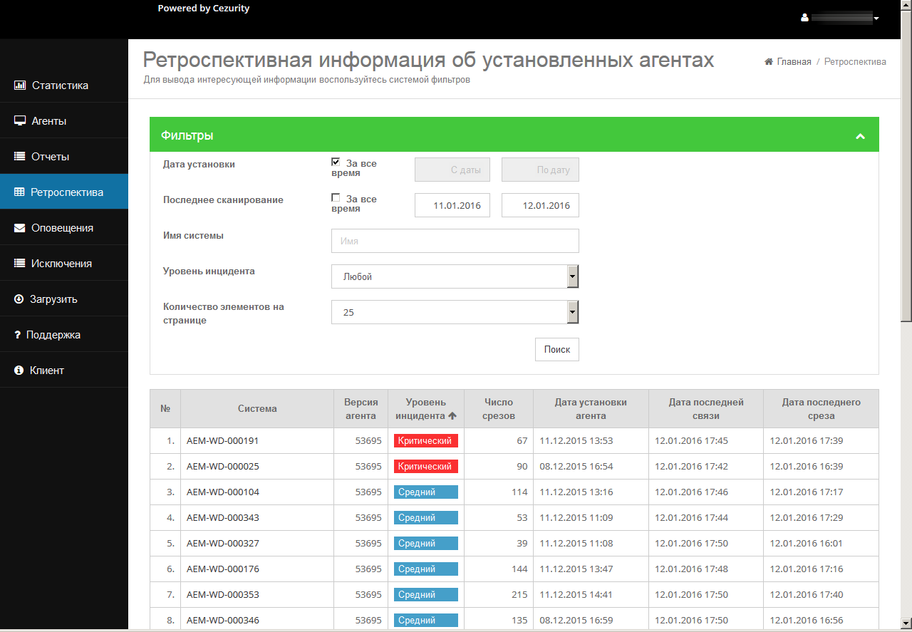Click the user profile icon in header
This screenshot has height=632, width=912.
point(804,18)
